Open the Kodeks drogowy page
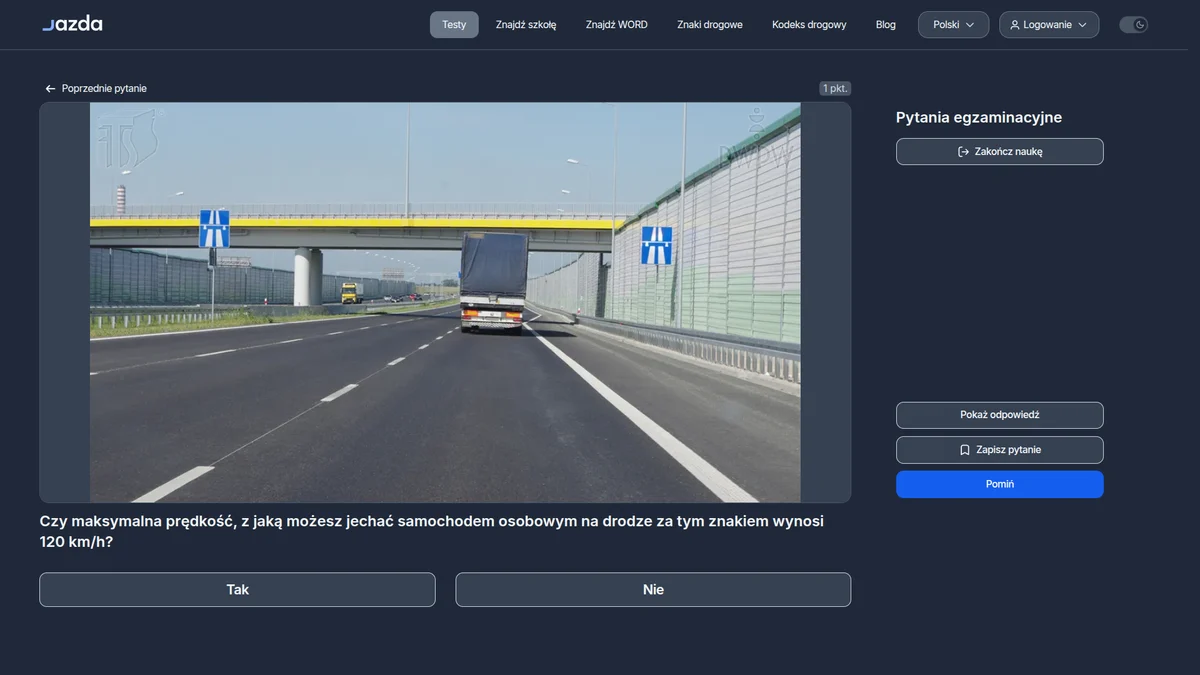The image size is (1200, 675). click(x=809, y=25)
